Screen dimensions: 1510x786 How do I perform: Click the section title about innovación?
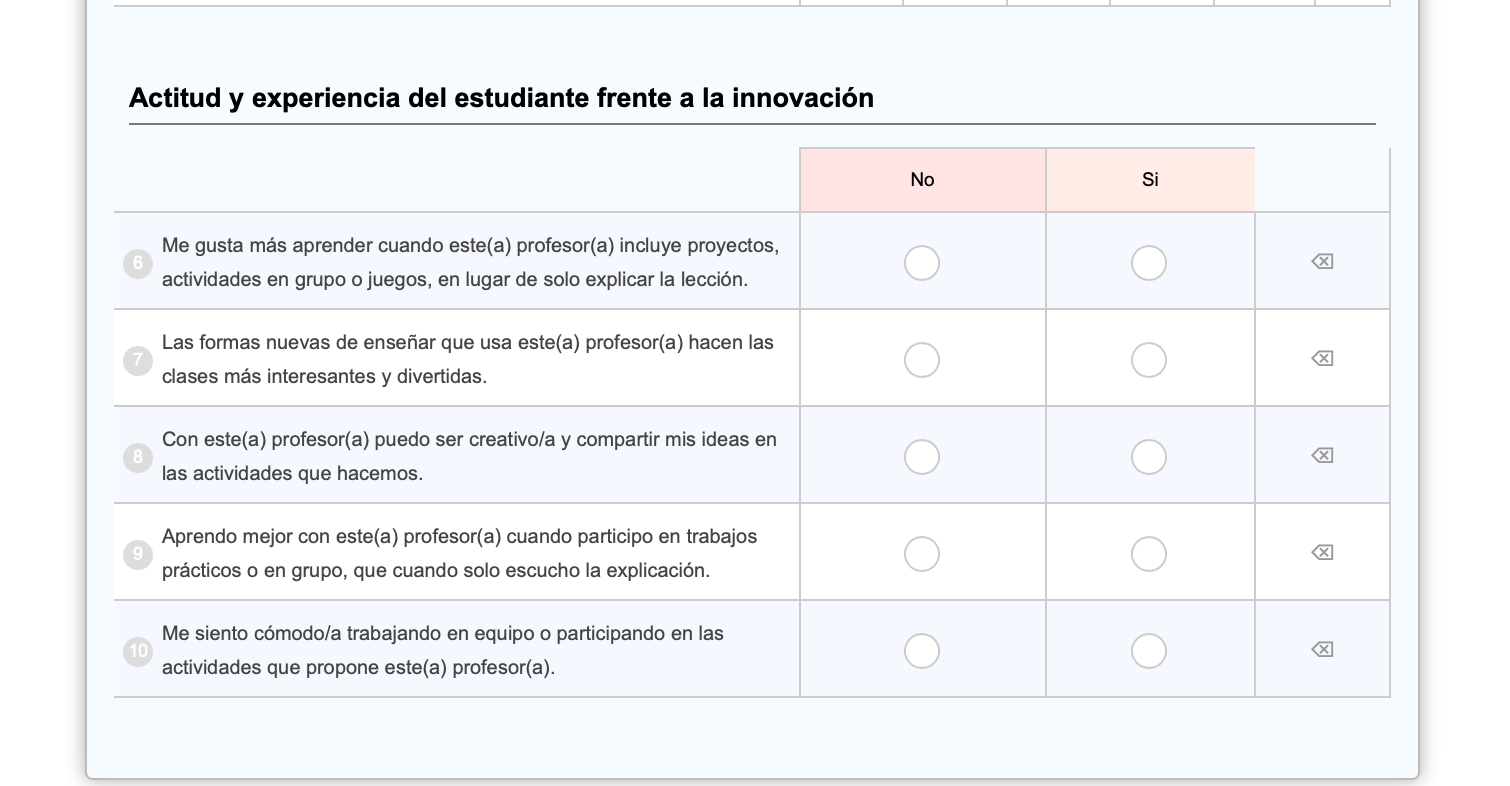tap(501, 98)
